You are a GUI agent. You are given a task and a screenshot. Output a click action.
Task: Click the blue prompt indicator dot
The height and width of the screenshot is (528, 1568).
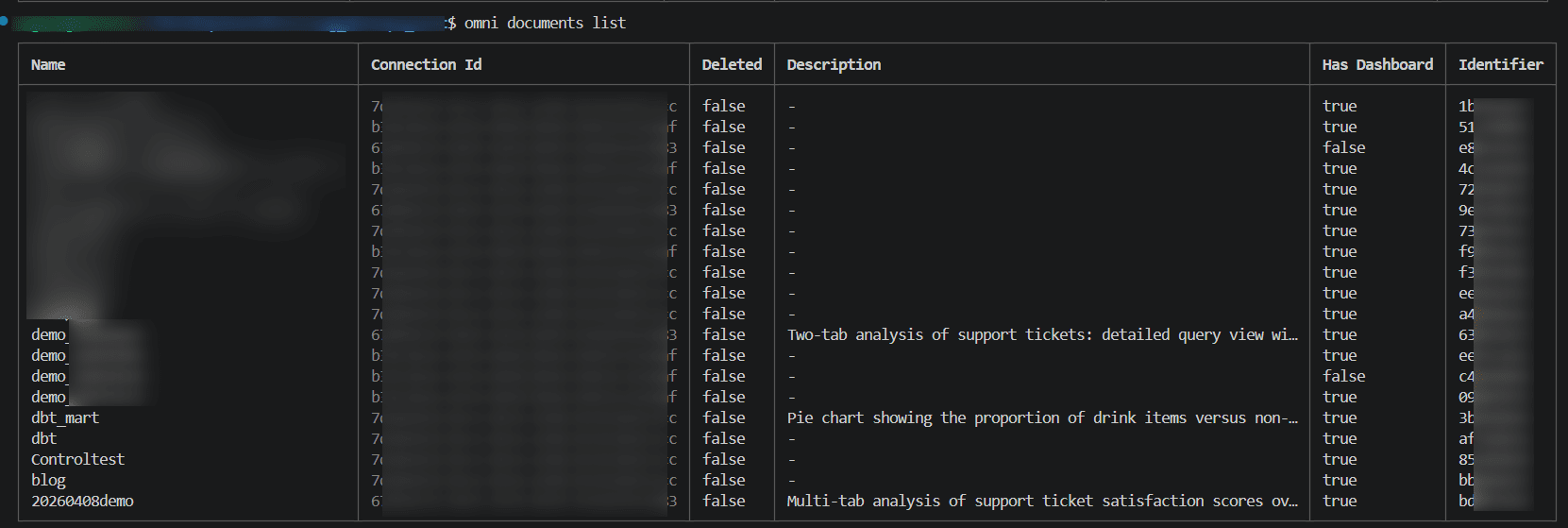point(5,21)
